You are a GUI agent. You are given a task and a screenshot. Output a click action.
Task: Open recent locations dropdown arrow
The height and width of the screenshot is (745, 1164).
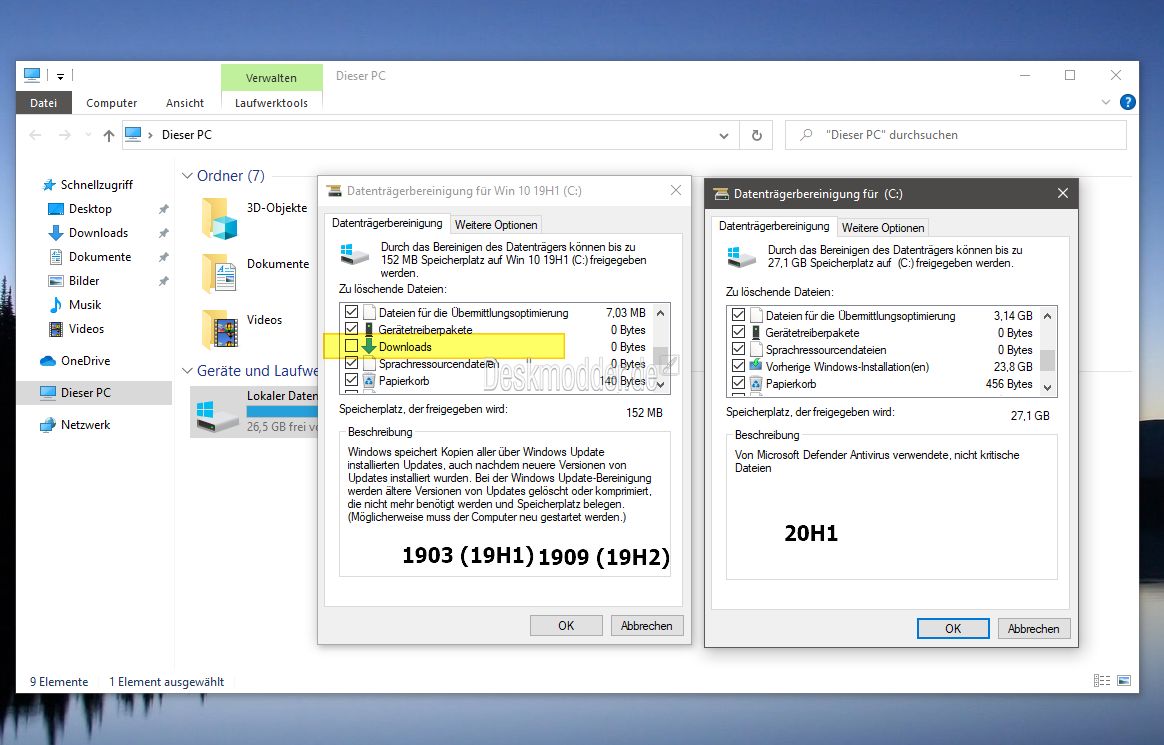88,135
